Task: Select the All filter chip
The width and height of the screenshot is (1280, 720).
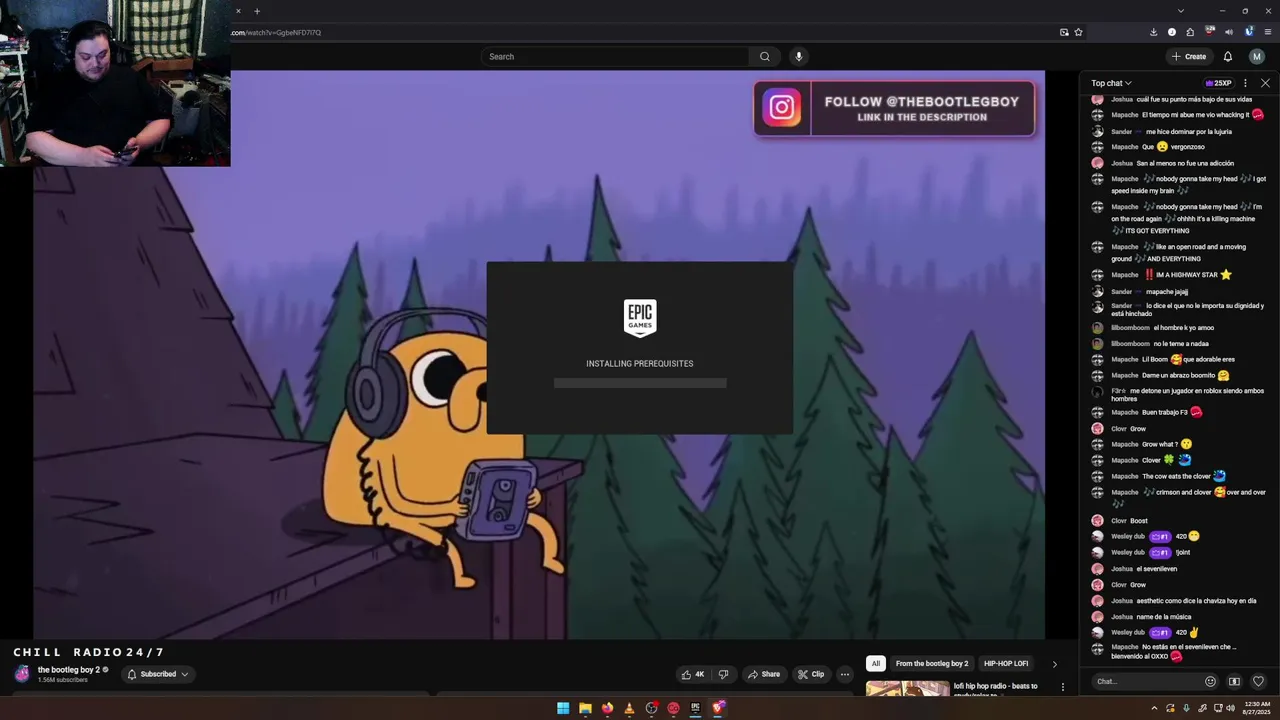Action: (875, 664)
